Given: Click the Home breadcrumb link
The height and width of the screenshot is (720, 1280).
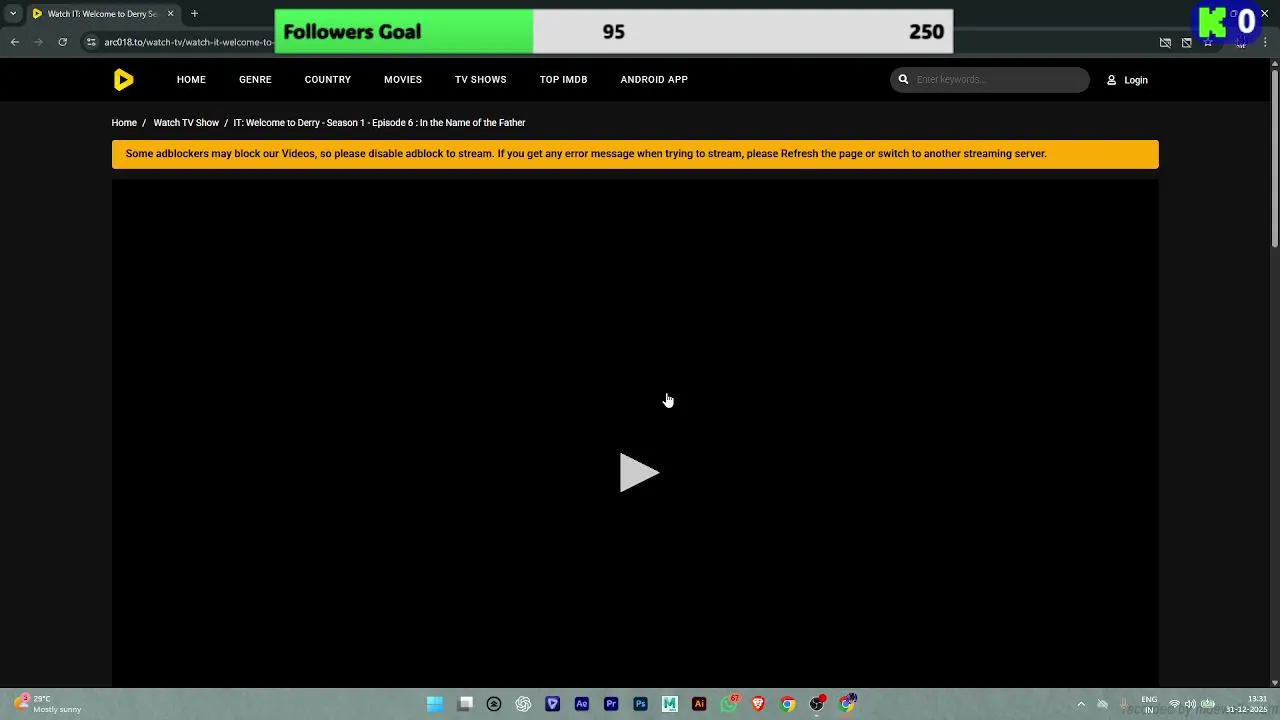Looking at the screenshot, I should (x=124, y=123).
